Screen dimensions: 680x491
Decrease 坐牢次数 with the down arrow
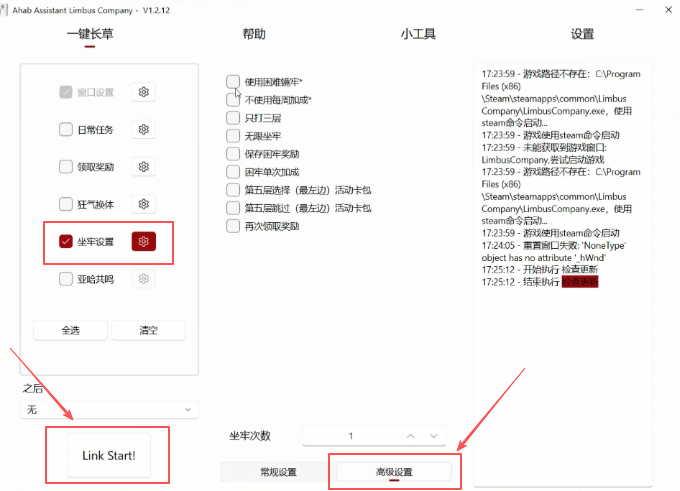tap(434, 436)
